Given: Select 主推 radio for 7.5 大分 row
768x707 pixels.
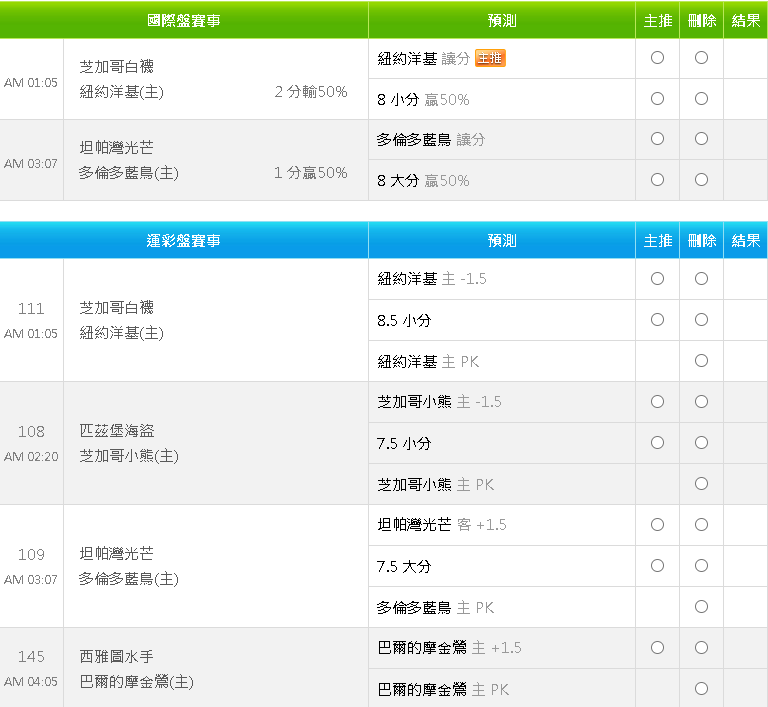Looking at the screenshot, I should coord(657,566).
